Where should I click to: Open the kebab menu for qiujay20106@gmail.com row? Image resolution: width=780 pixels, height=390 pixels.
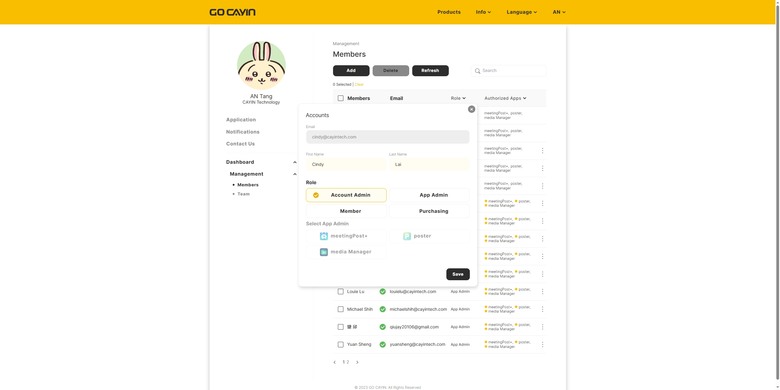point(542,327)
